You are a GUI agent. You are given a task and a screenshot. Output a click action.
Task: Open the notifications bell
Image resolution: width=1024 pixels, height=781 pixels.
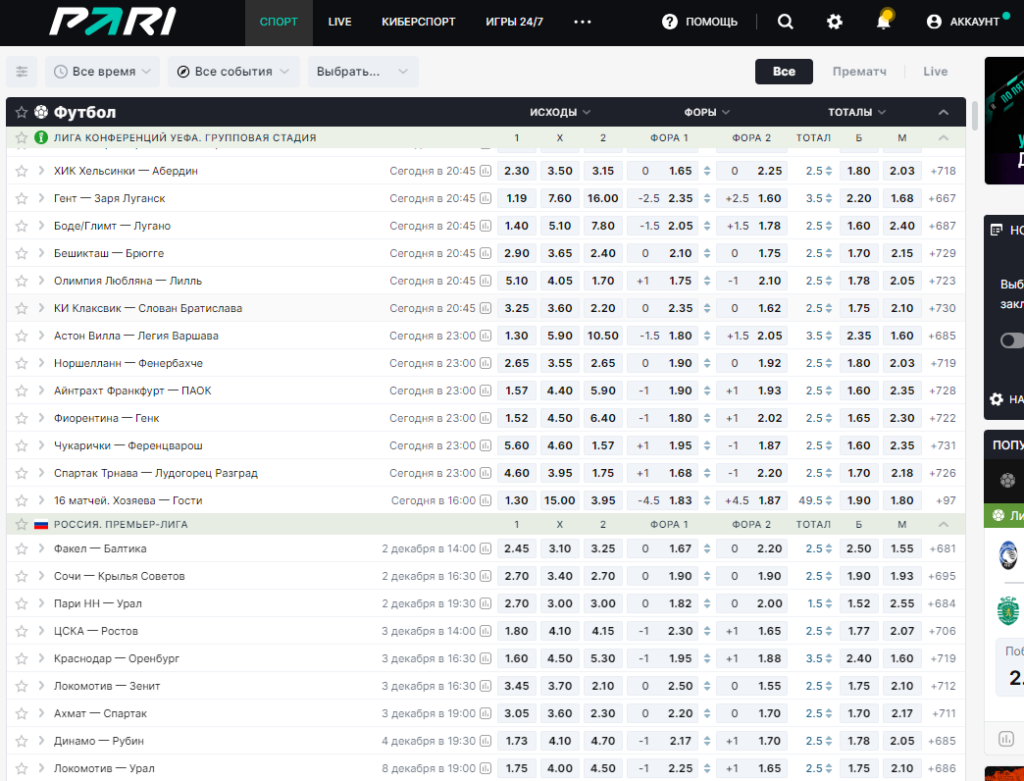pos(884,21)
